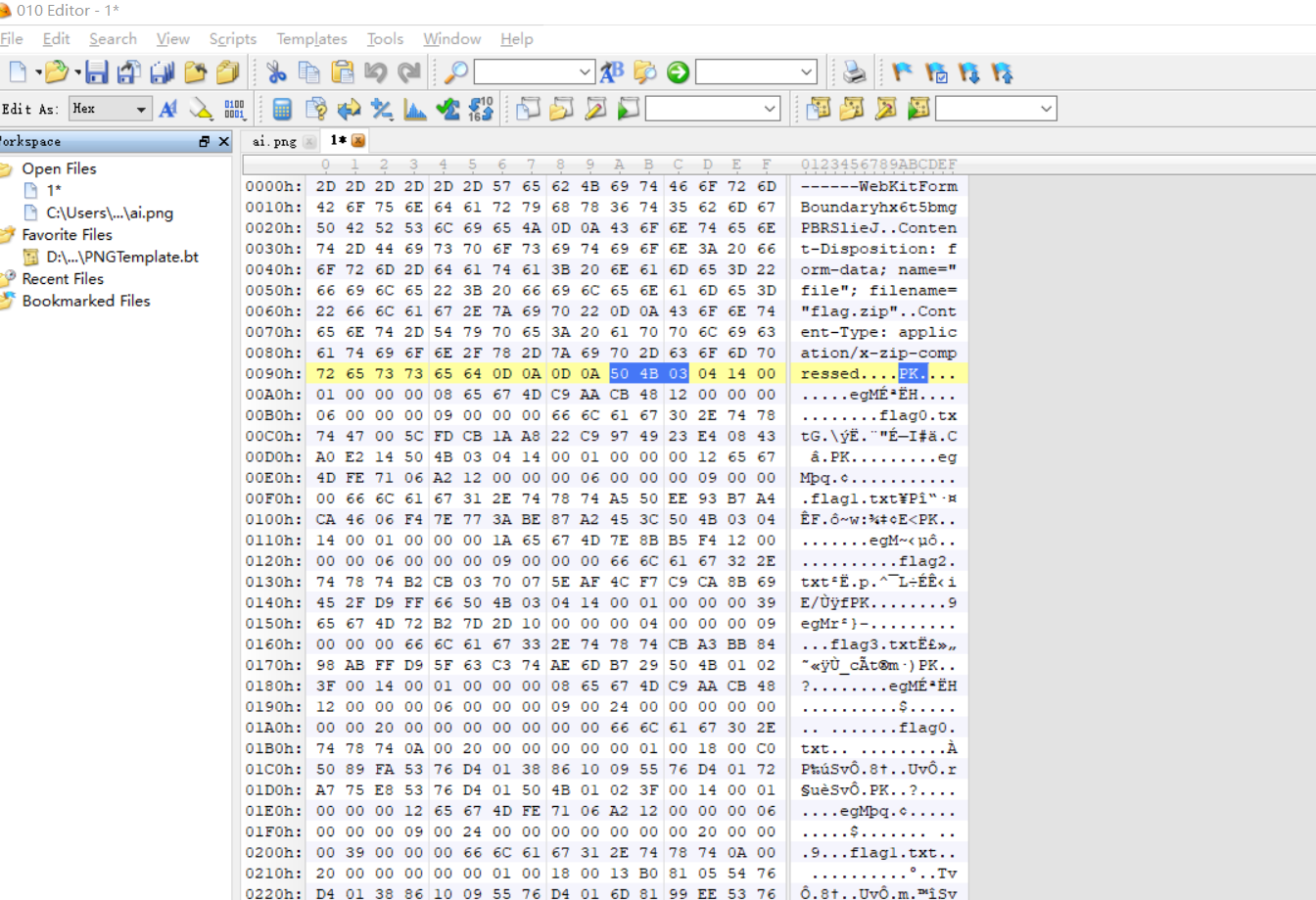Open the View menu
The height and width of the screenshot is (900, 1316).
(172, 39)
